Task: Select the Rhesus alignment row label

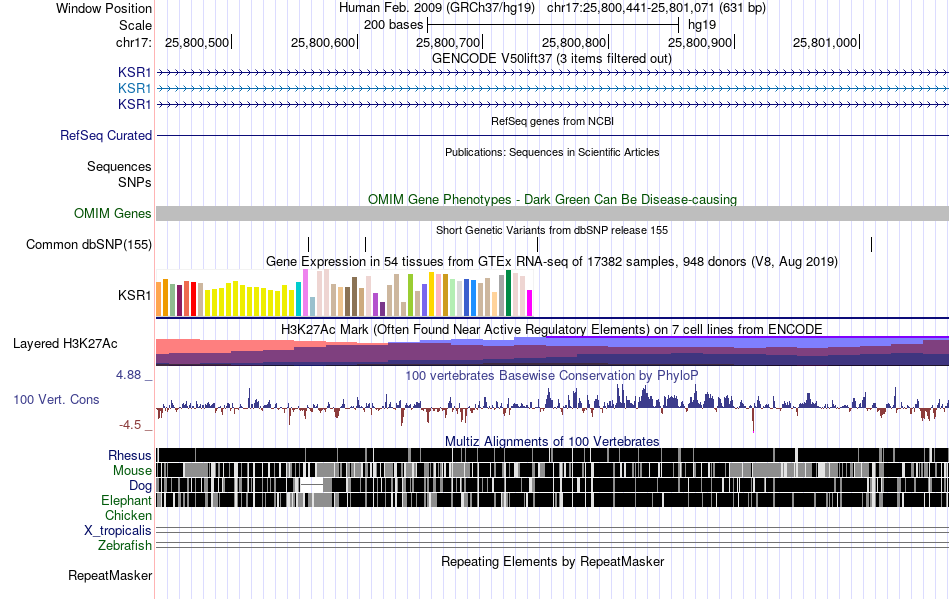Action: click(130, 455)
